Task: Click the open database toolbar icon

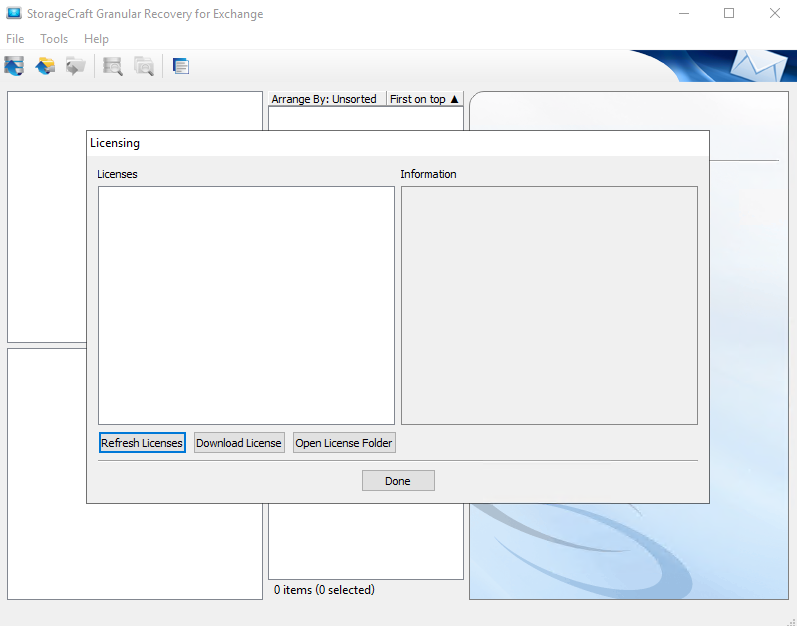Action: (14, 67)
